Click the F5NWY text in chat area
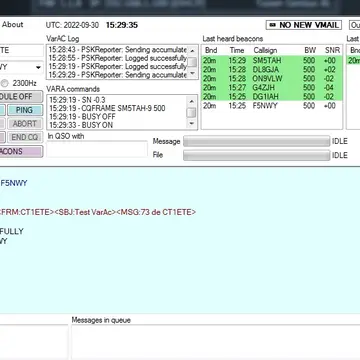Screen dimensions: 360x360 pyautogui.click(x=14, y=183)
